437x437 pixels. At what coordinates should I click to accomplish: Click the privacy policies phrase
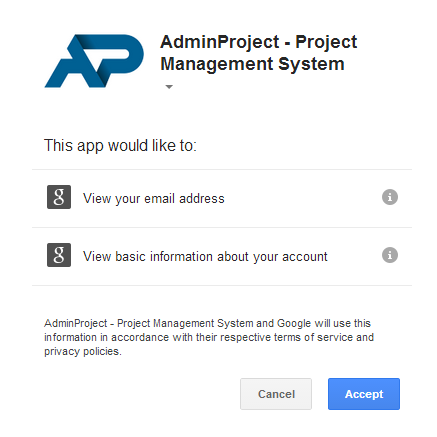pos(82,352)
